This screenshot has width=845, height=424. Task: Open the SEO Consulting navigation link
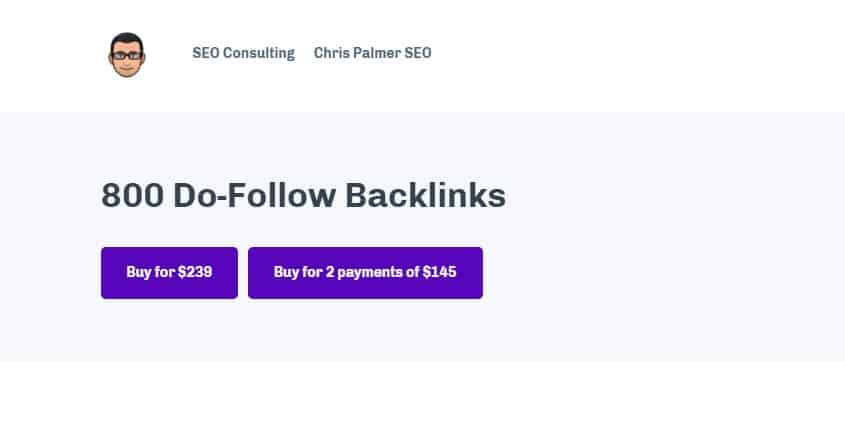coord(244,53)
